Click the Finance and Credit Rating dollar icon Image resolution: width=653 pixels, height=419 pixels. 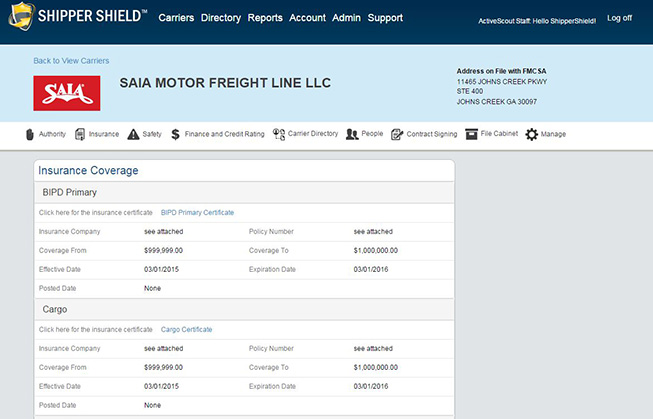pyautogui.click(x=175, y=134)
